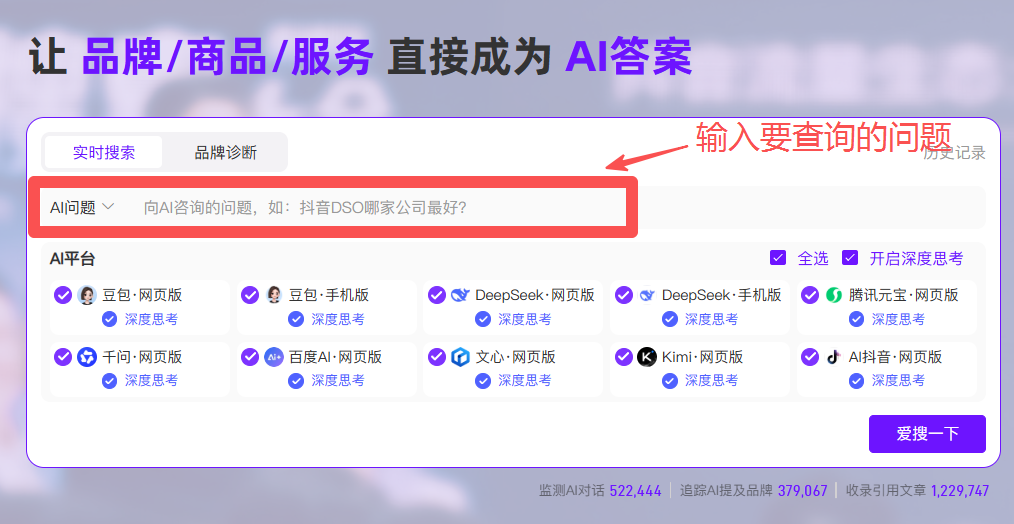Open the AI问题 dropdown
This screenshot has height=524, width=1014.
(x=82, y=207)
